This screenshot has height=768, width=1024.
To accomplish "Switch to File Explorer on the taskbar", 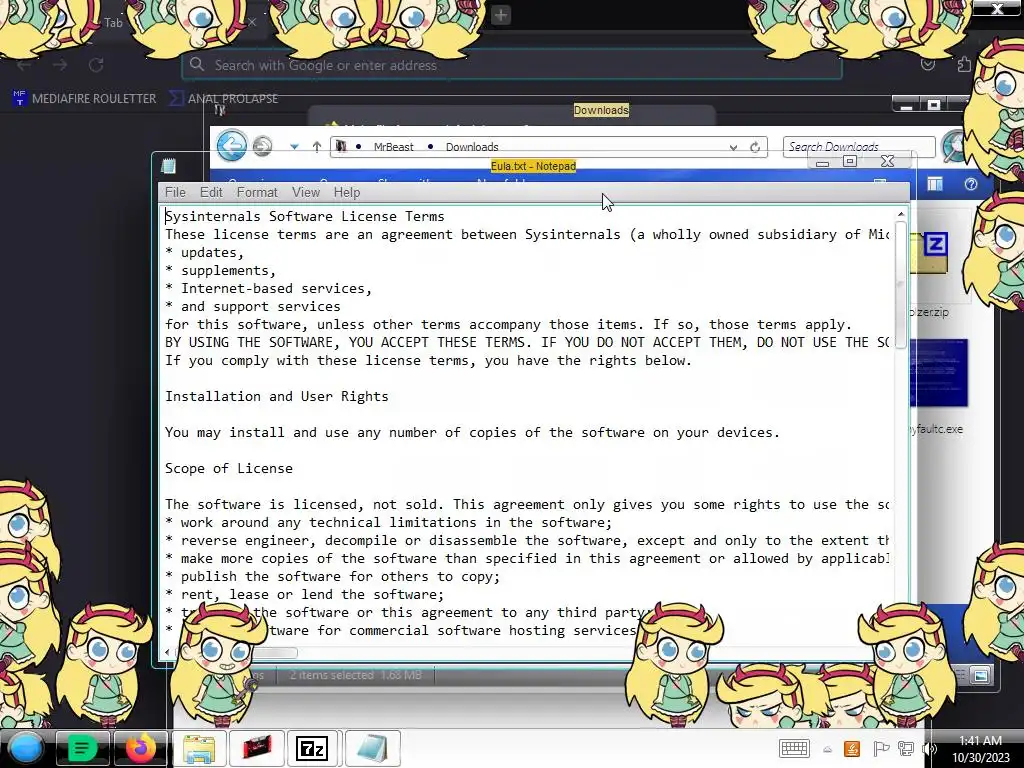I will [199, 748].
